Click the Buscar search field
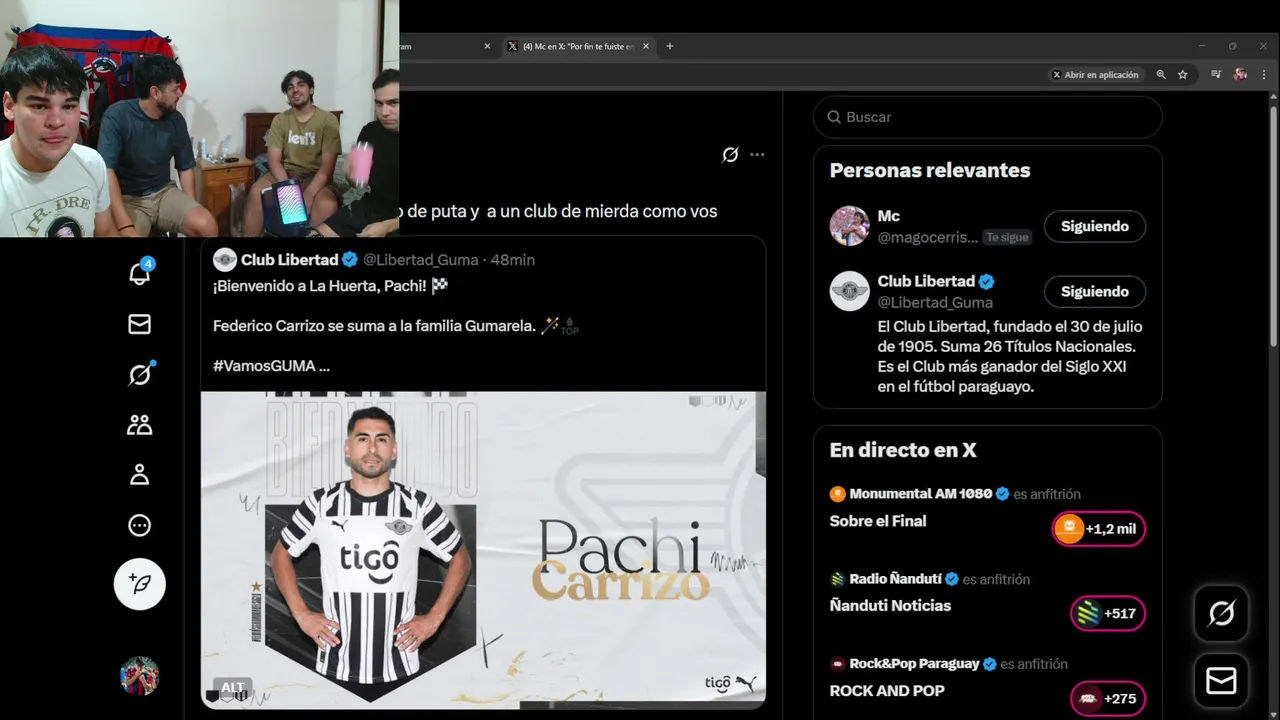This screenshot has width=1280, height=720. click(988, 117)
